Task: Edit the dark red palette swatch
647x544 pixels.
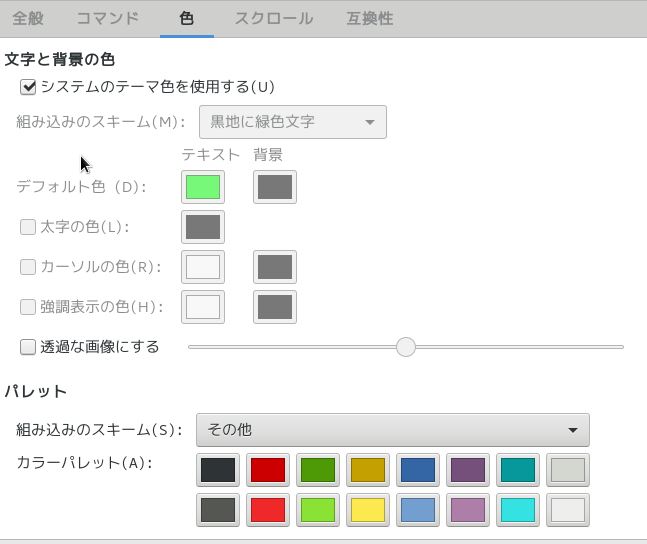Action: tap(268, 470)
